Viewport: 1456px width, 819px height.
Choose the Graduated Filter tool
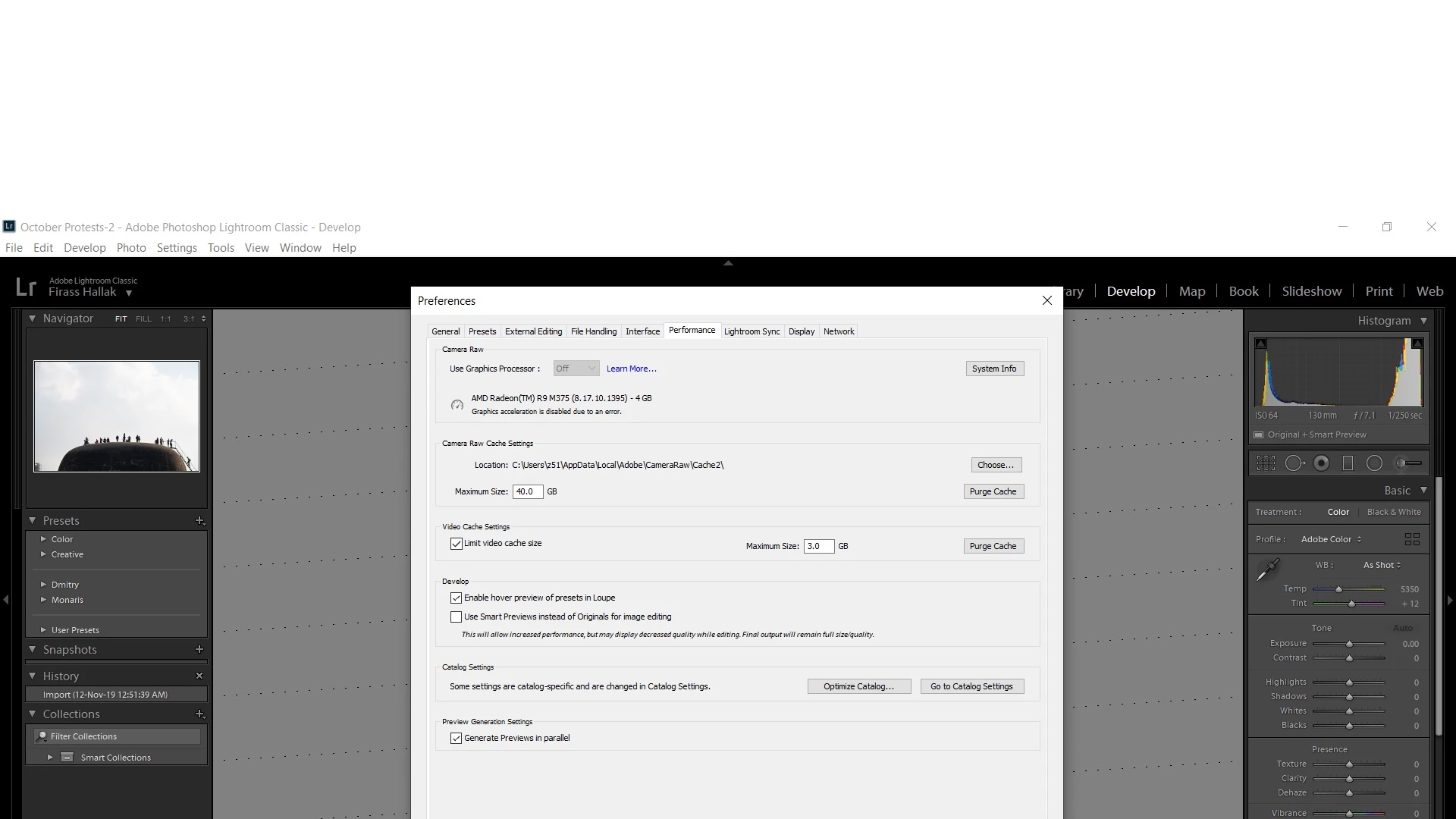coord(1348,463)
